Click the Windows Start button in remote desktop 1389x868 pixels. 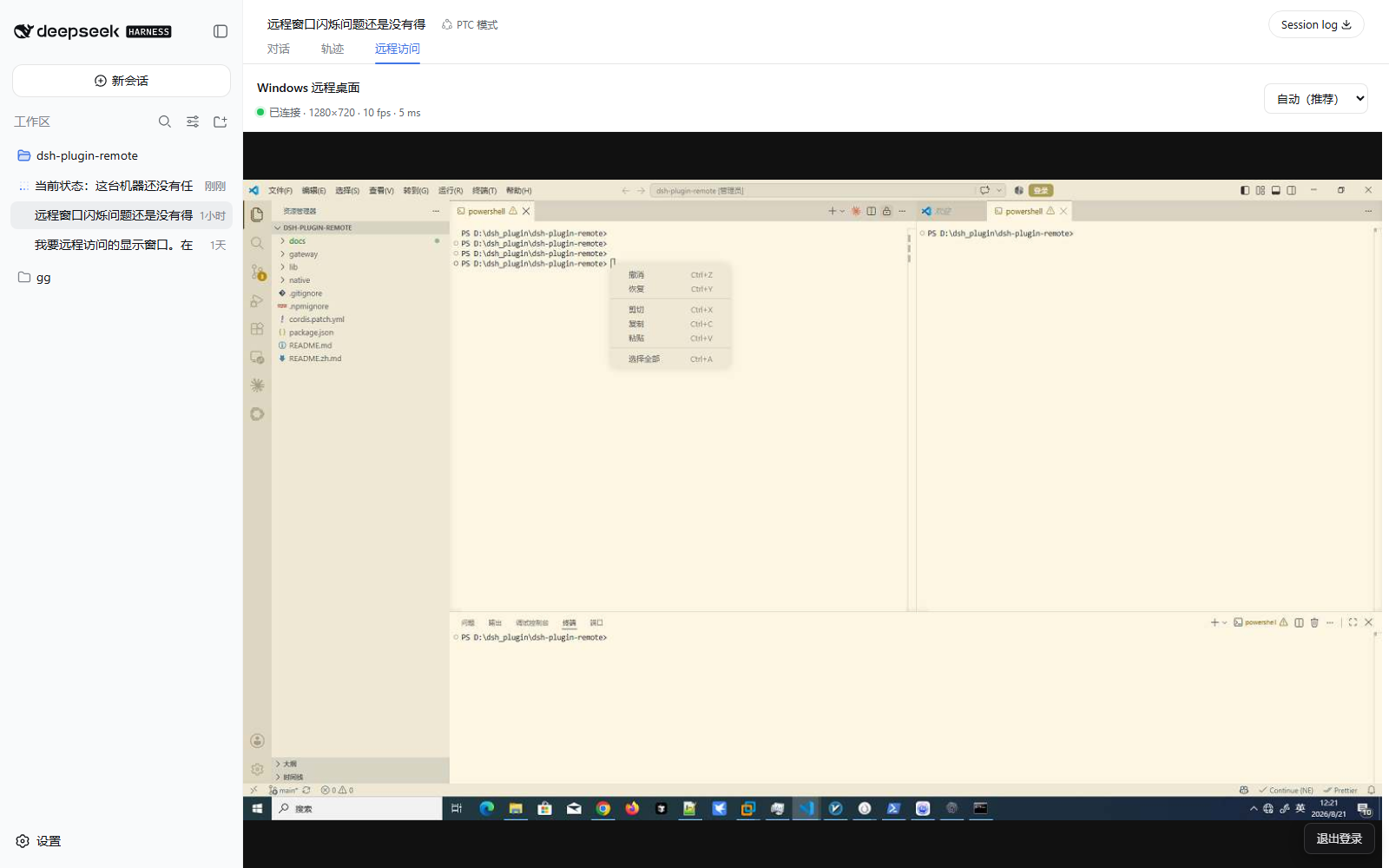pos(257,808)
